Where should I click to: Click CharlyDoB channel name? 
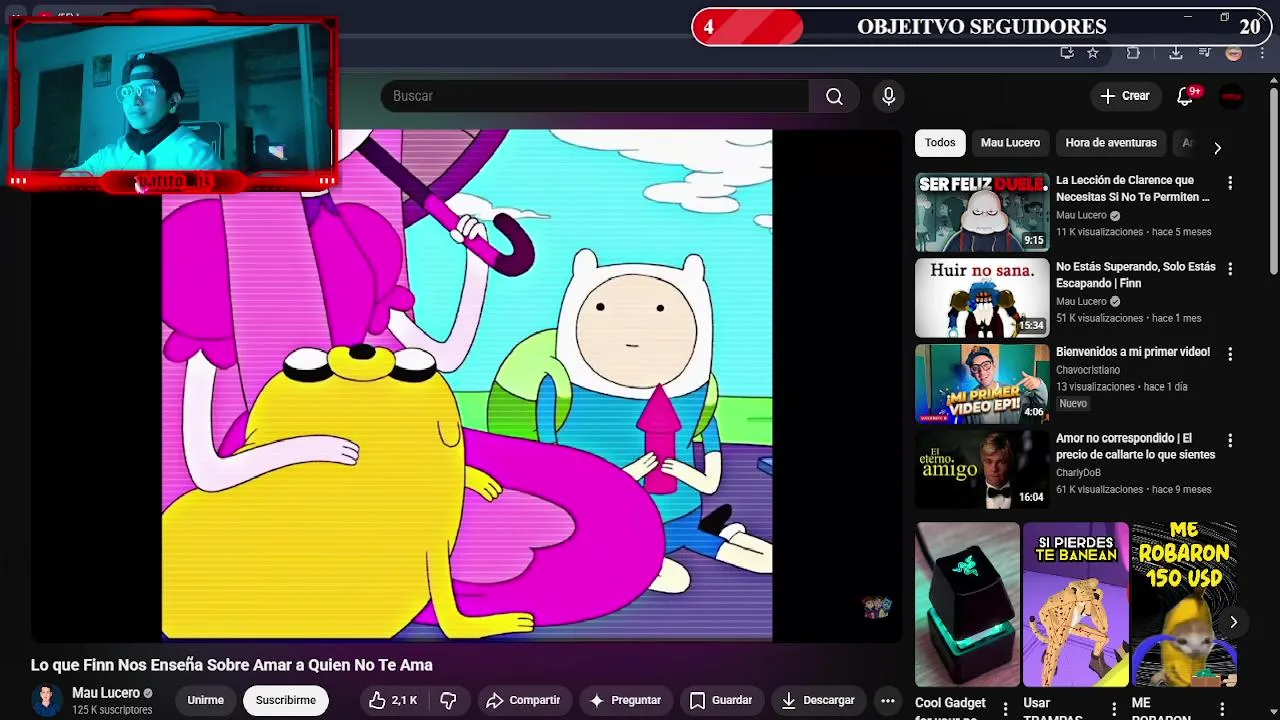click(x=1078, y=473)
